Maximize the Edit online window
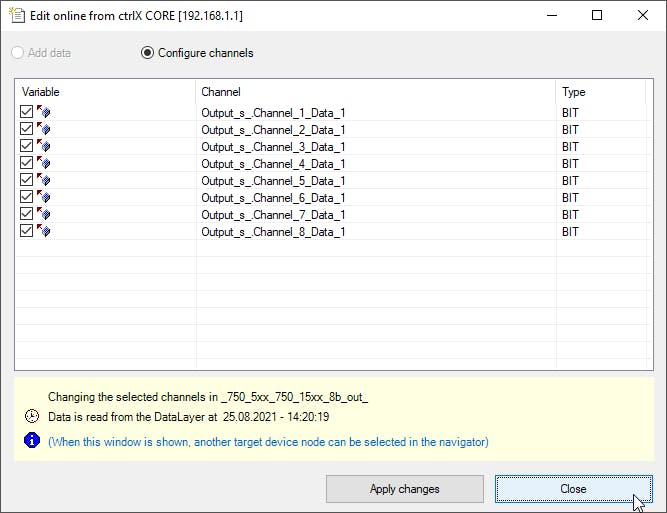 point(597,15)
